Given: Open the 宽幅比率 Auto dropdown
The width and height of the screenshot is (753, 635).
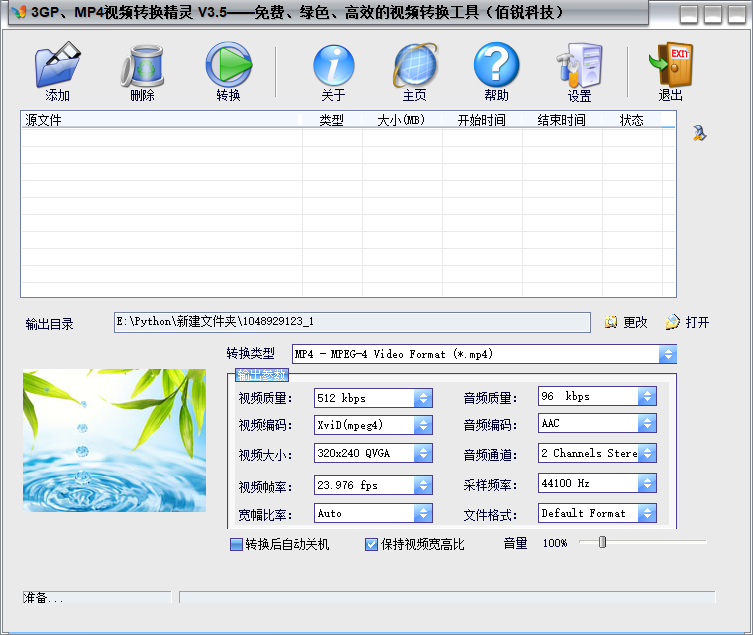Looking at the screenshot, I should pos(423,513).
